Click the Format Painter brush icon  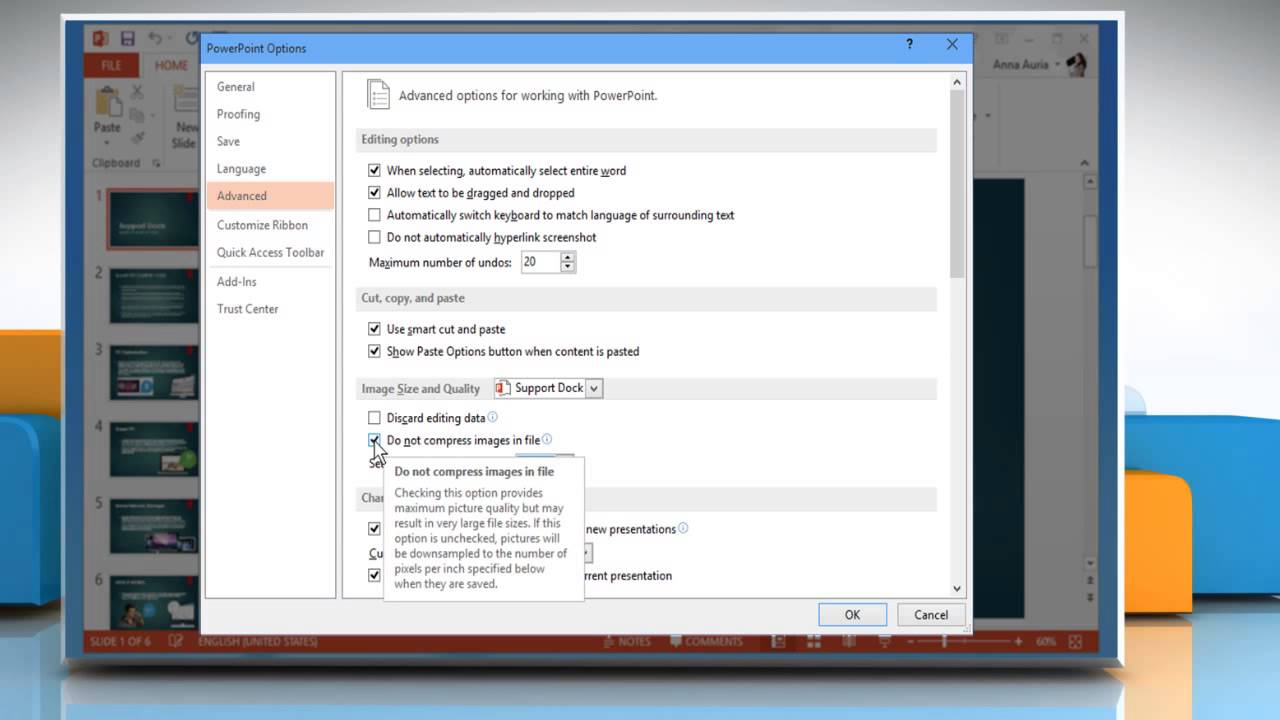tap(138, 138)
